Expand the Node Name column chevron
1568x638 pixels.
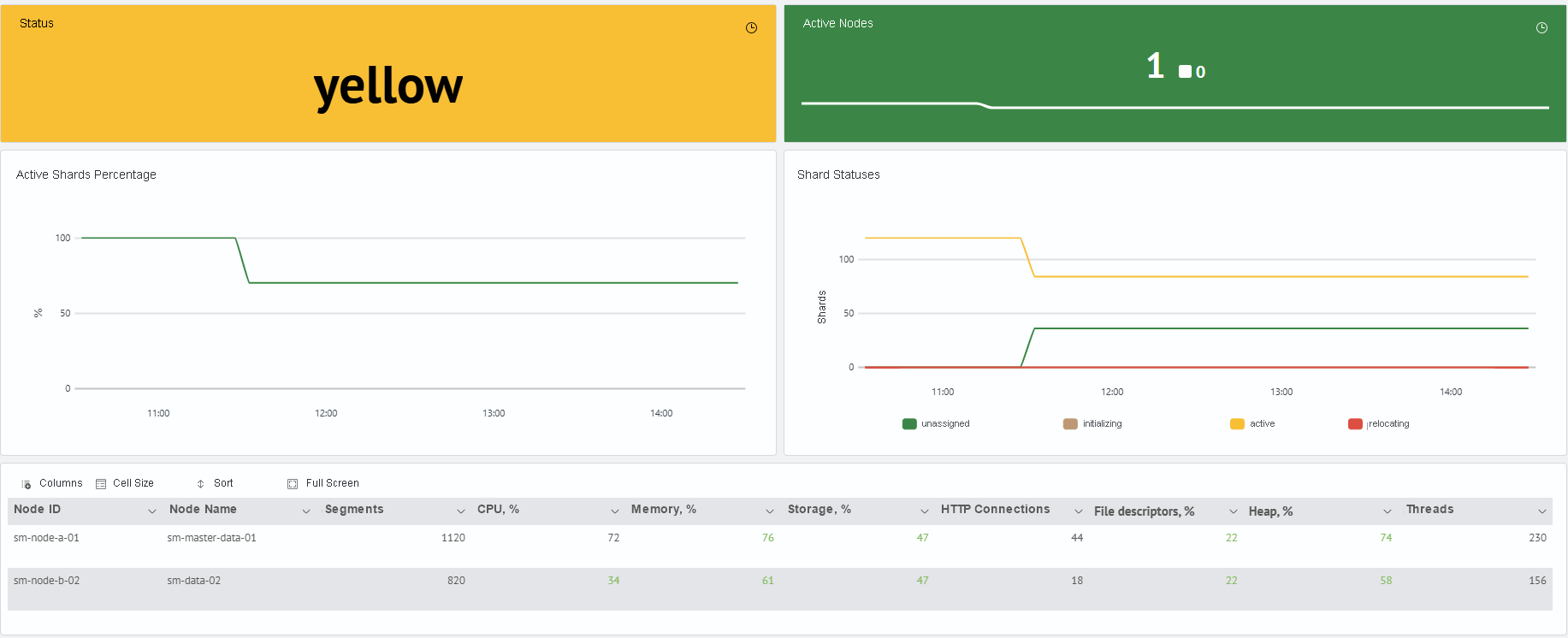tap(306, 511)
